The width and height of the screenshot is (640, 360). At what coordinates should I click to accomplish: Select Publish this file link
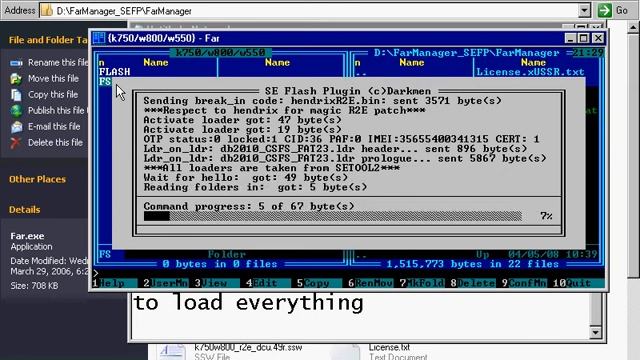click(58, 111)
